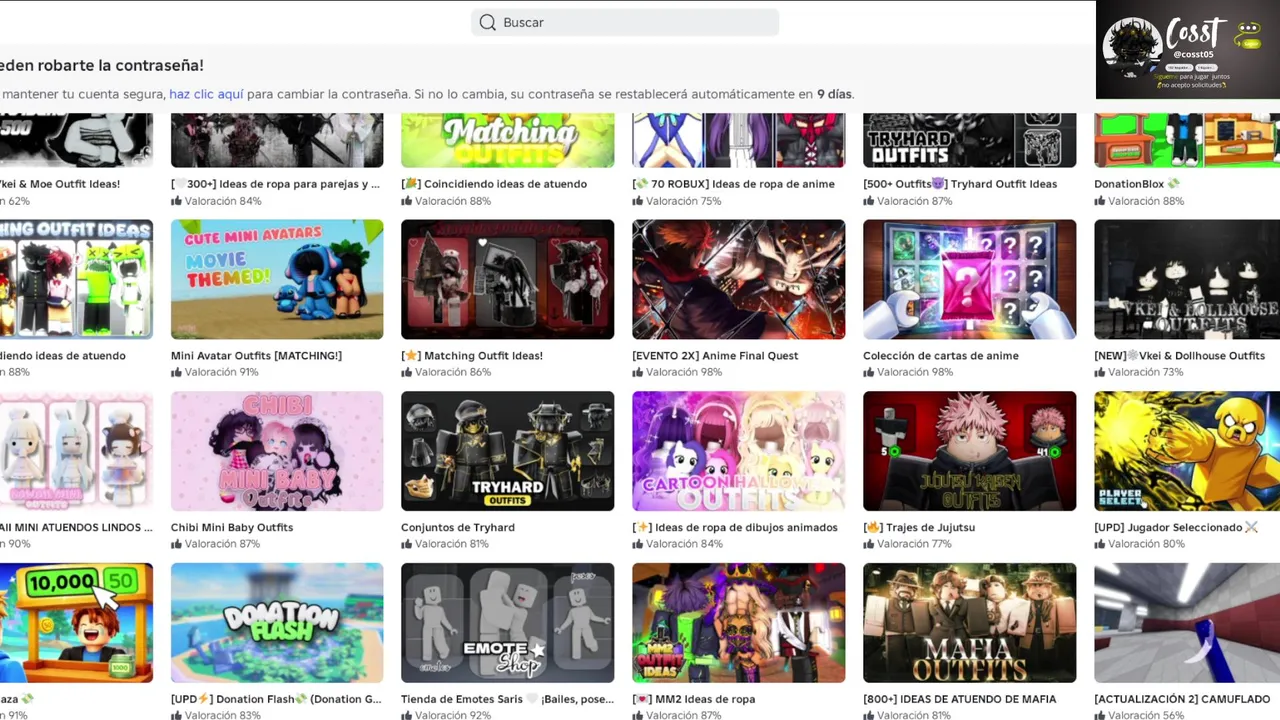Focus the Buscar search field

tap(625, 22)
